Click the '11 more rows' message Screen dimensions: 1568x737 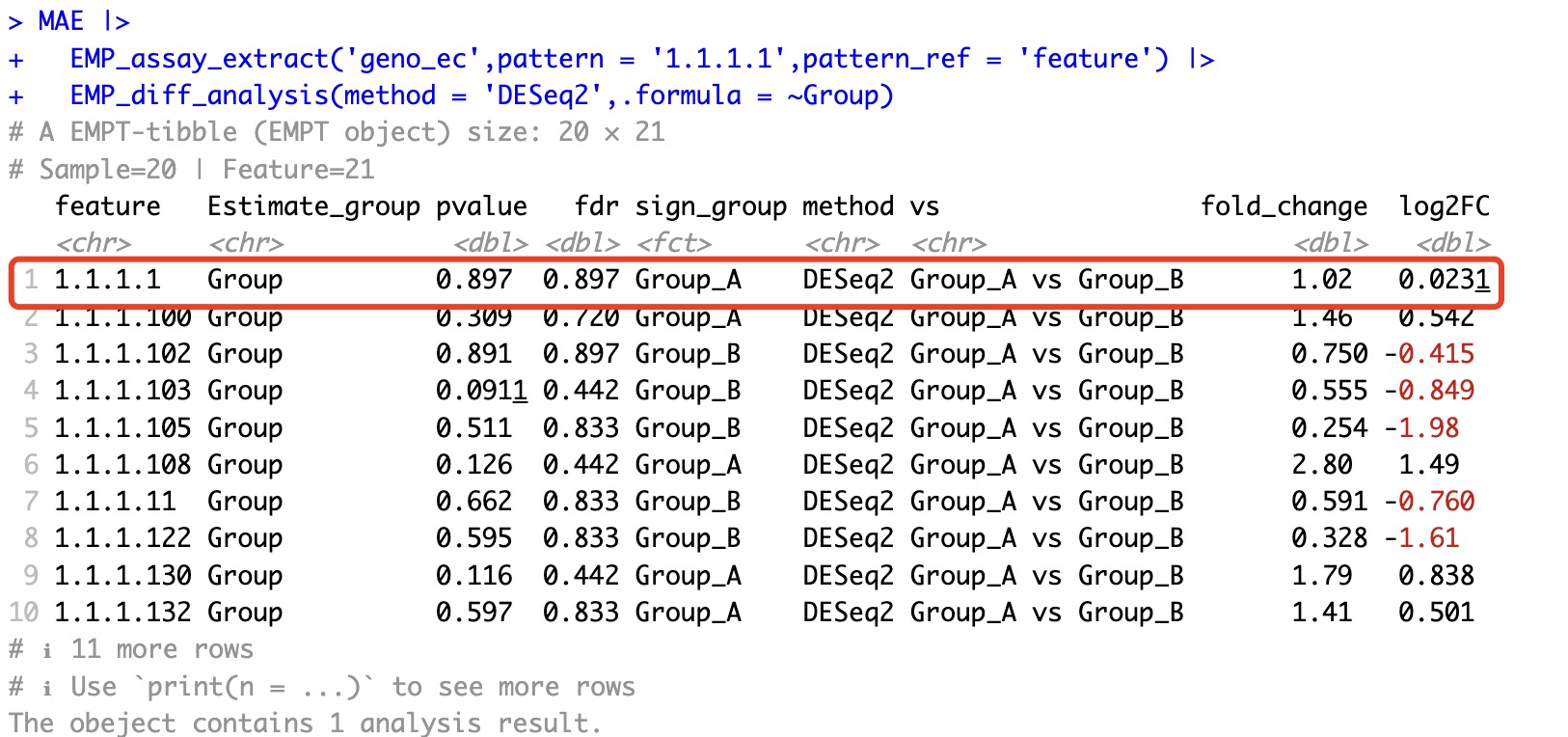(161, 649)
